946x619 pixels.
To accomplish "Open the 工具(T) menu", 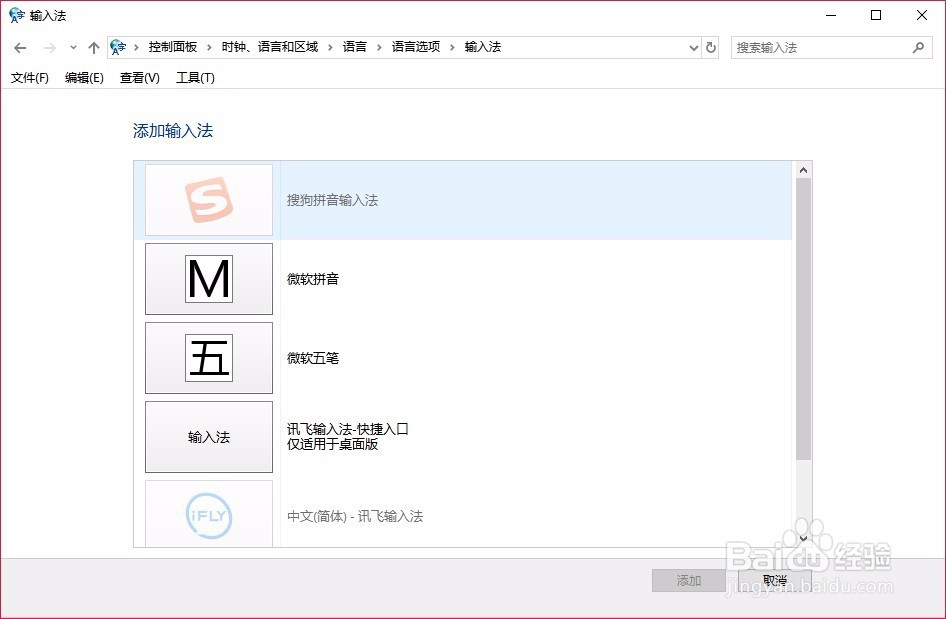I will click(196, 77).
